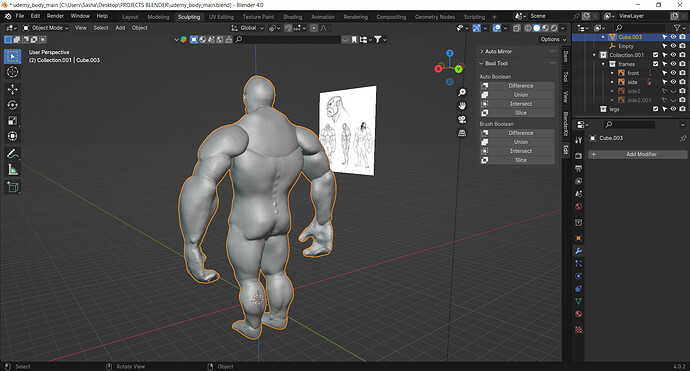Click Brush Boolean Intersect button
The width and height of the screenshot is (690, 371).
click(517, 151)
